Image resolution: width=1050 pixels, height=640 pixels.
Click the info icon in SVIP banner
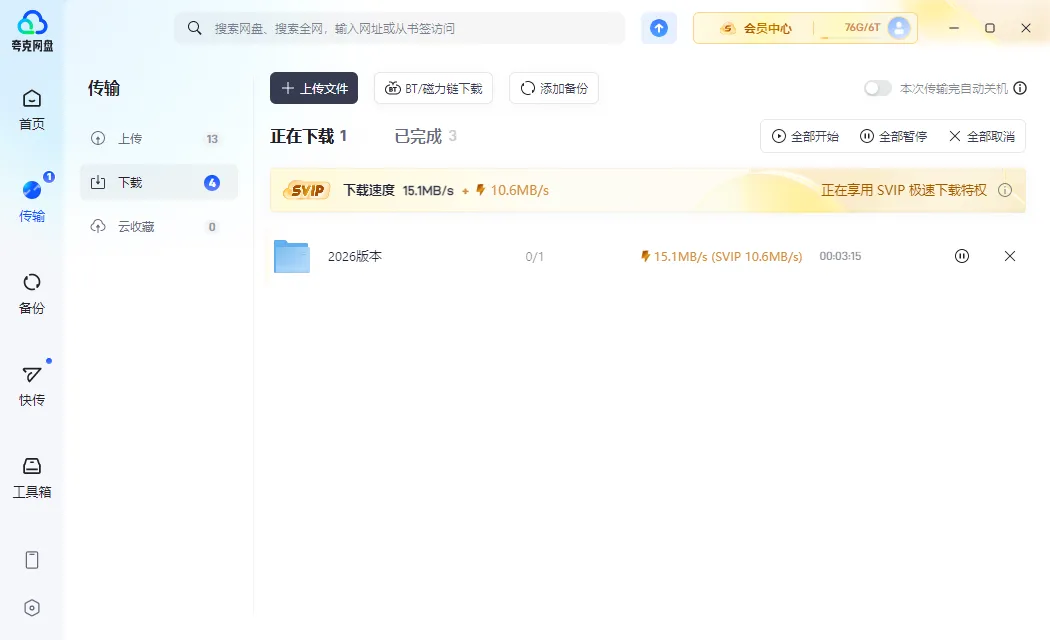point(1004,190)
